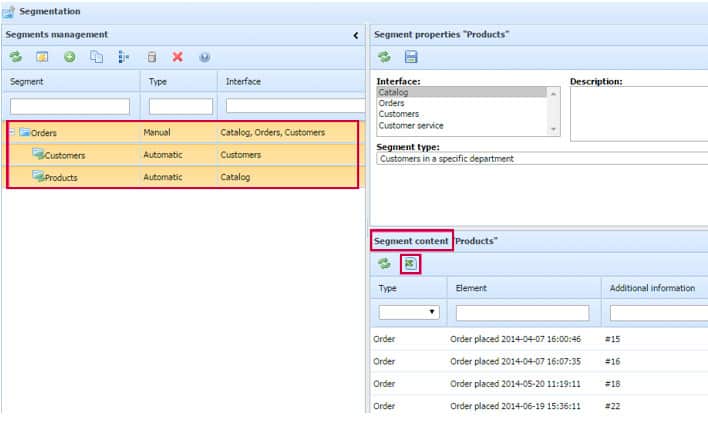708x430 pixels.
Task: Click the #15 additional information cell
Action: (x=612, y=339)
